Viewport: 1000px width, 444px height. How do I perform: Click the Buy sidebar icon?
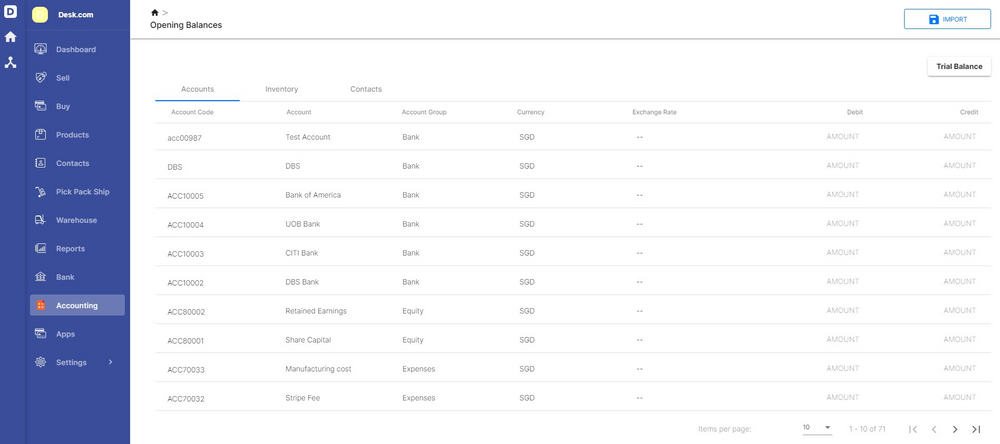click(41, 106)
